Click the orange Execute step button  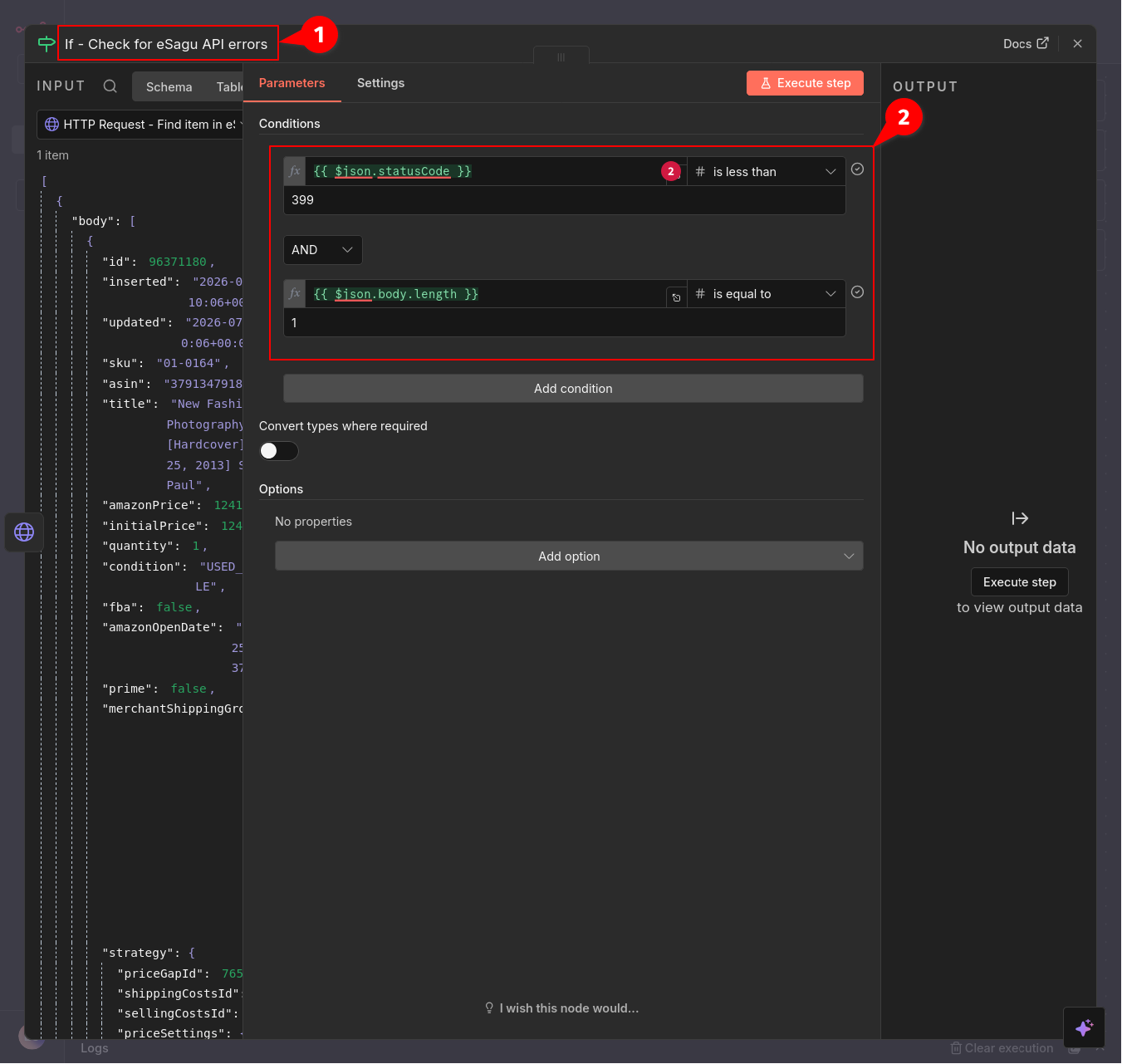pyautogui.click(x=805, y=83)
